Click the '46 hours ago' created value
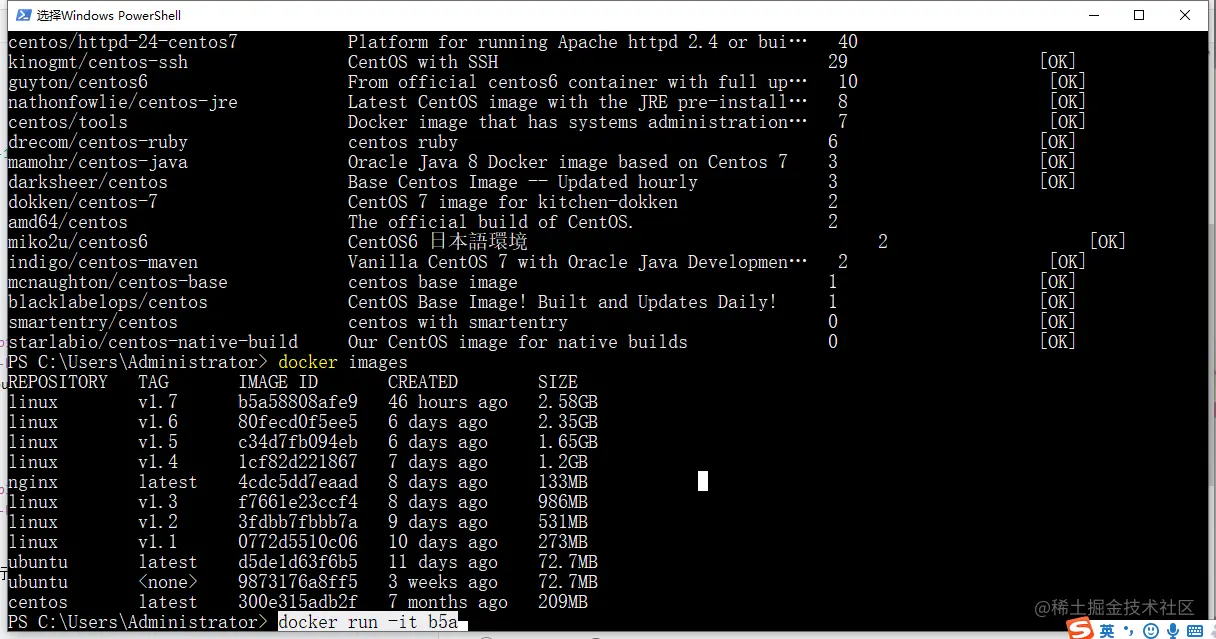The height and width of the screenshot is (639, 1216). click(448, 402)
